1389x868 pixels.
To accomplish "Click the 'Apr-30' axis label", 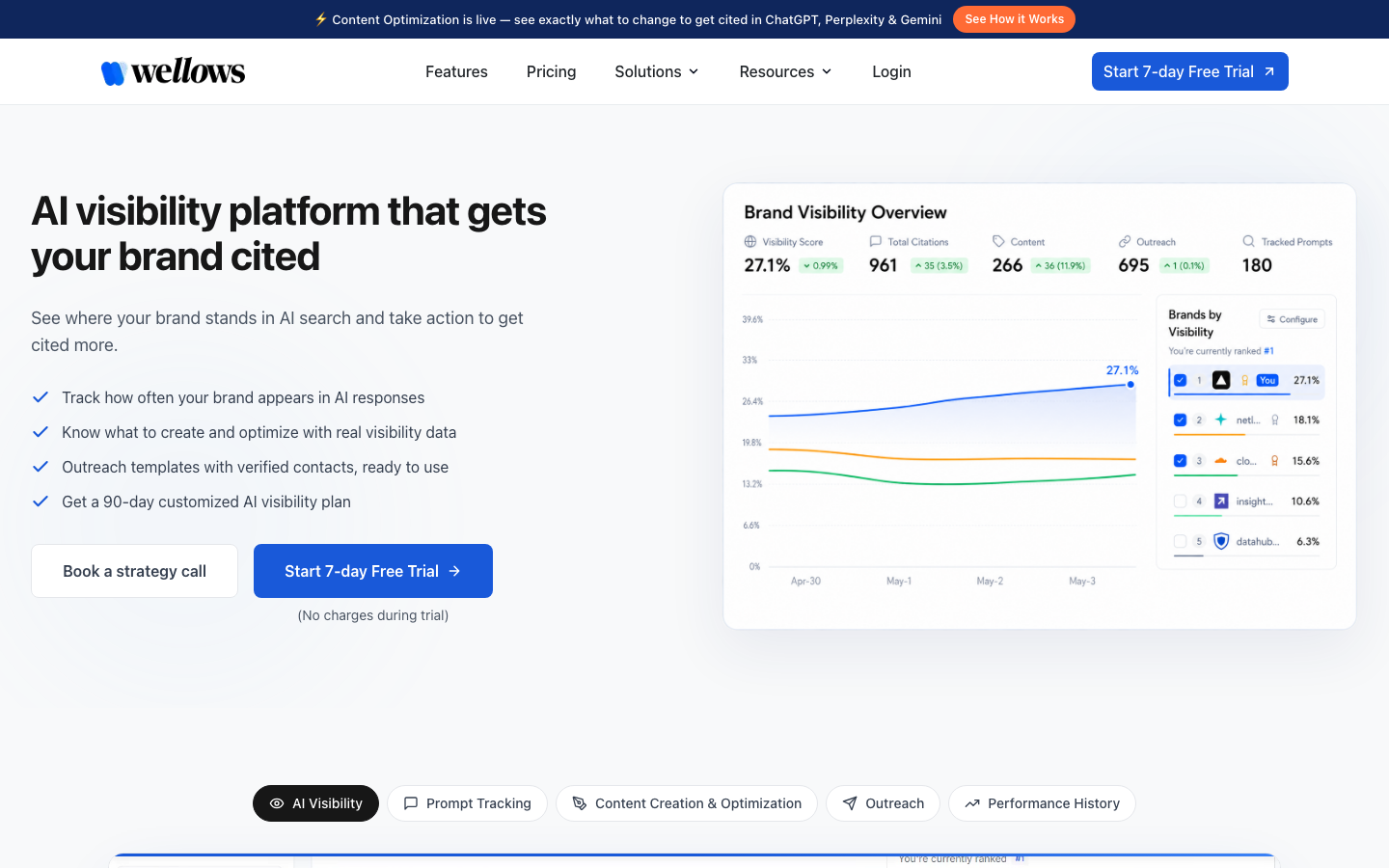I will [x=805, y=581].
